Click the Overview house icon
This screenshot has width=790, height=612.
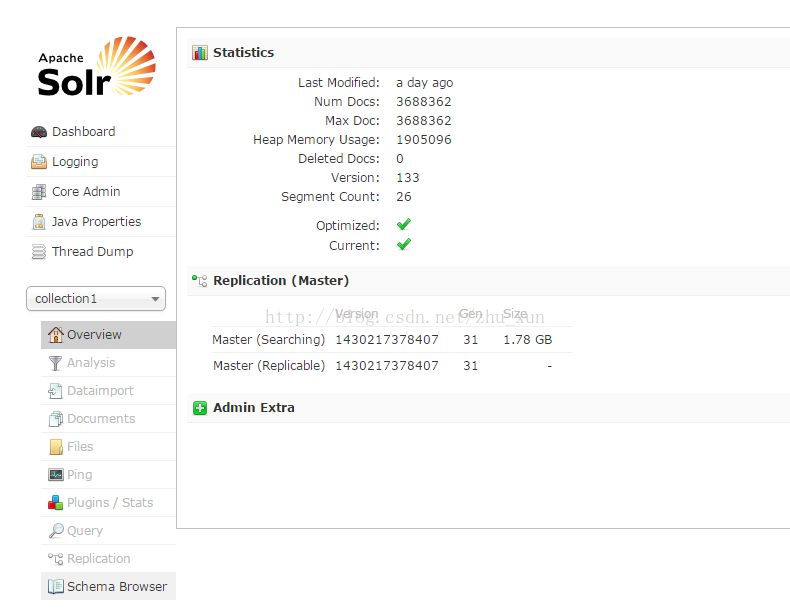pyautogui.click(x=55, y=334)
